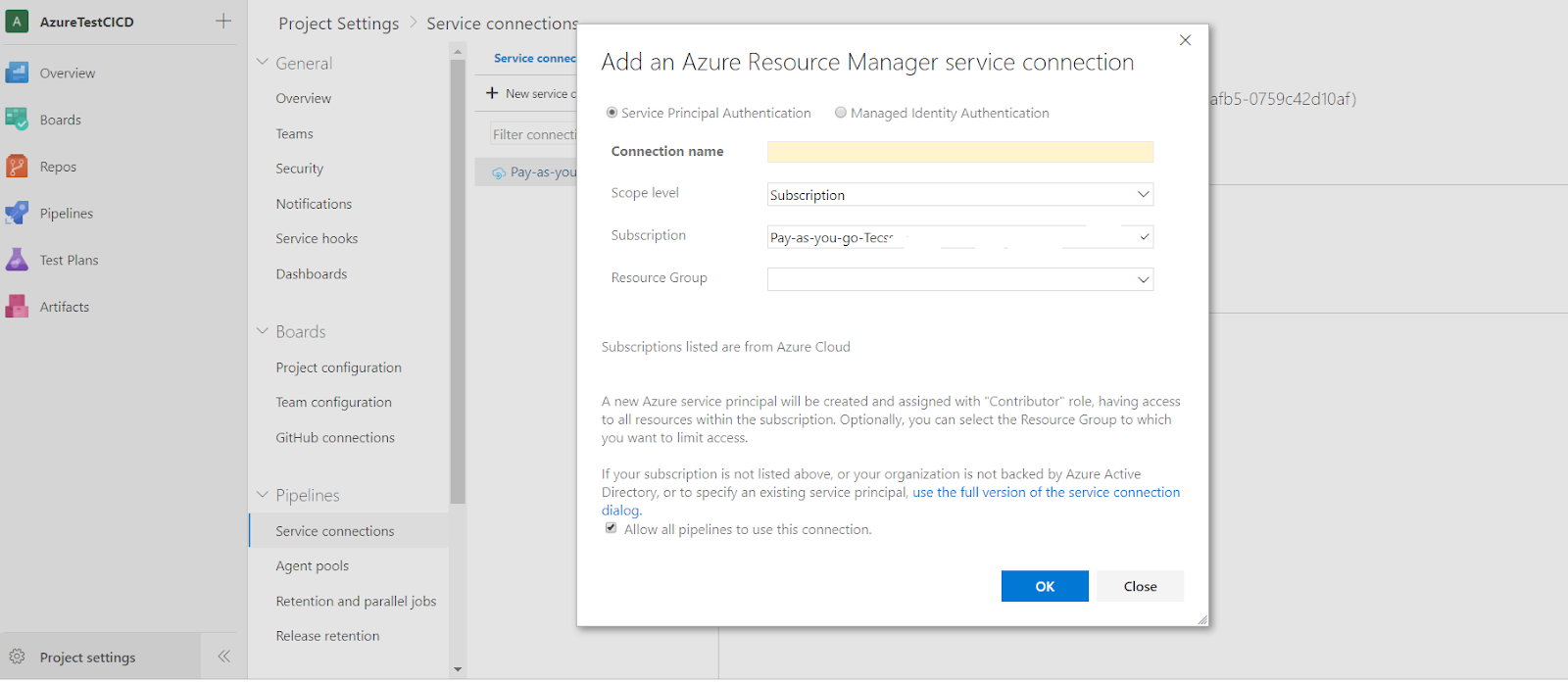Open the Scope level dropdown

[959, 194]
